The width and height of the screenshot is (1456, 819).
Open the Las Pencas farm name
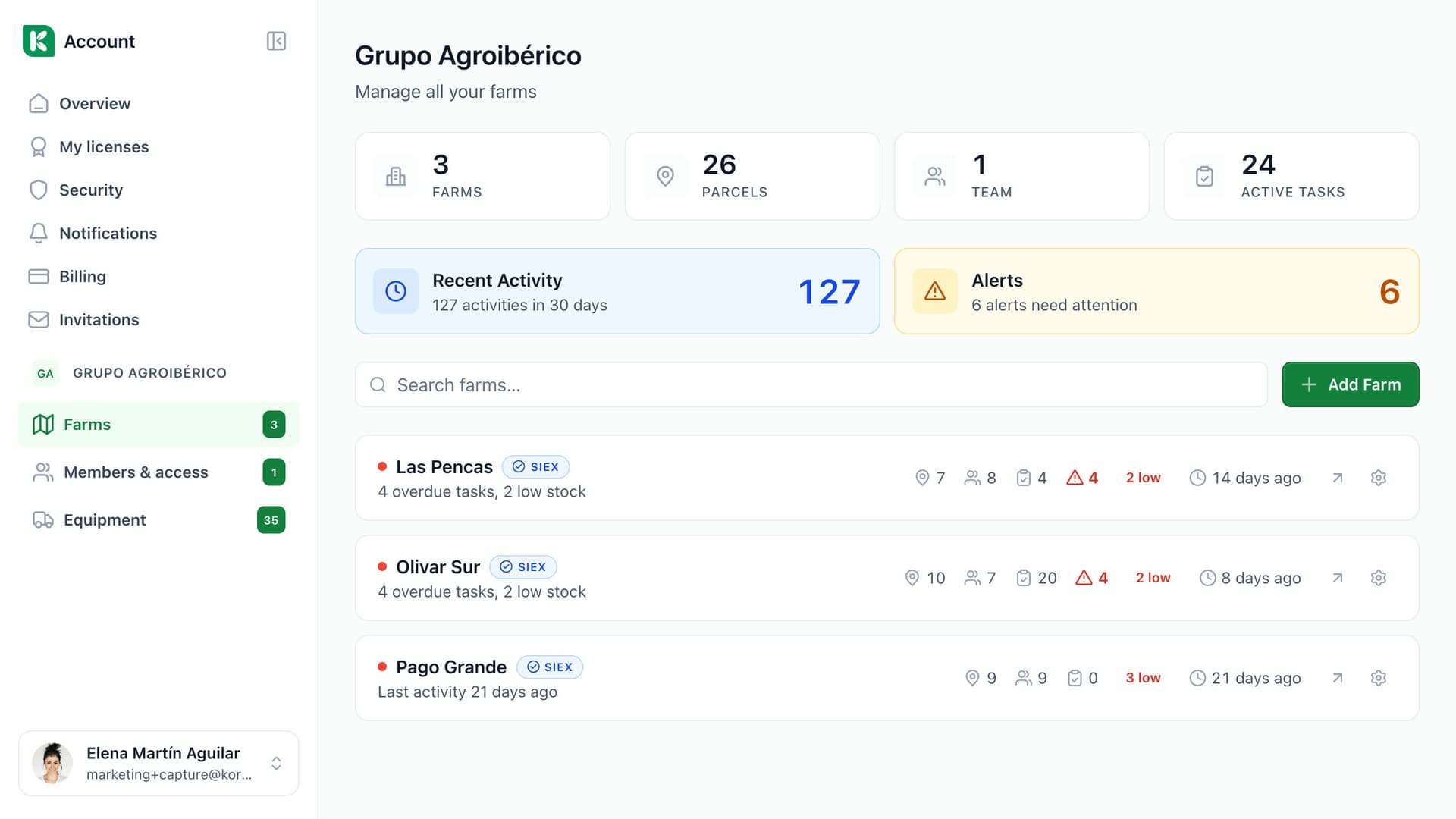[444, 467]
